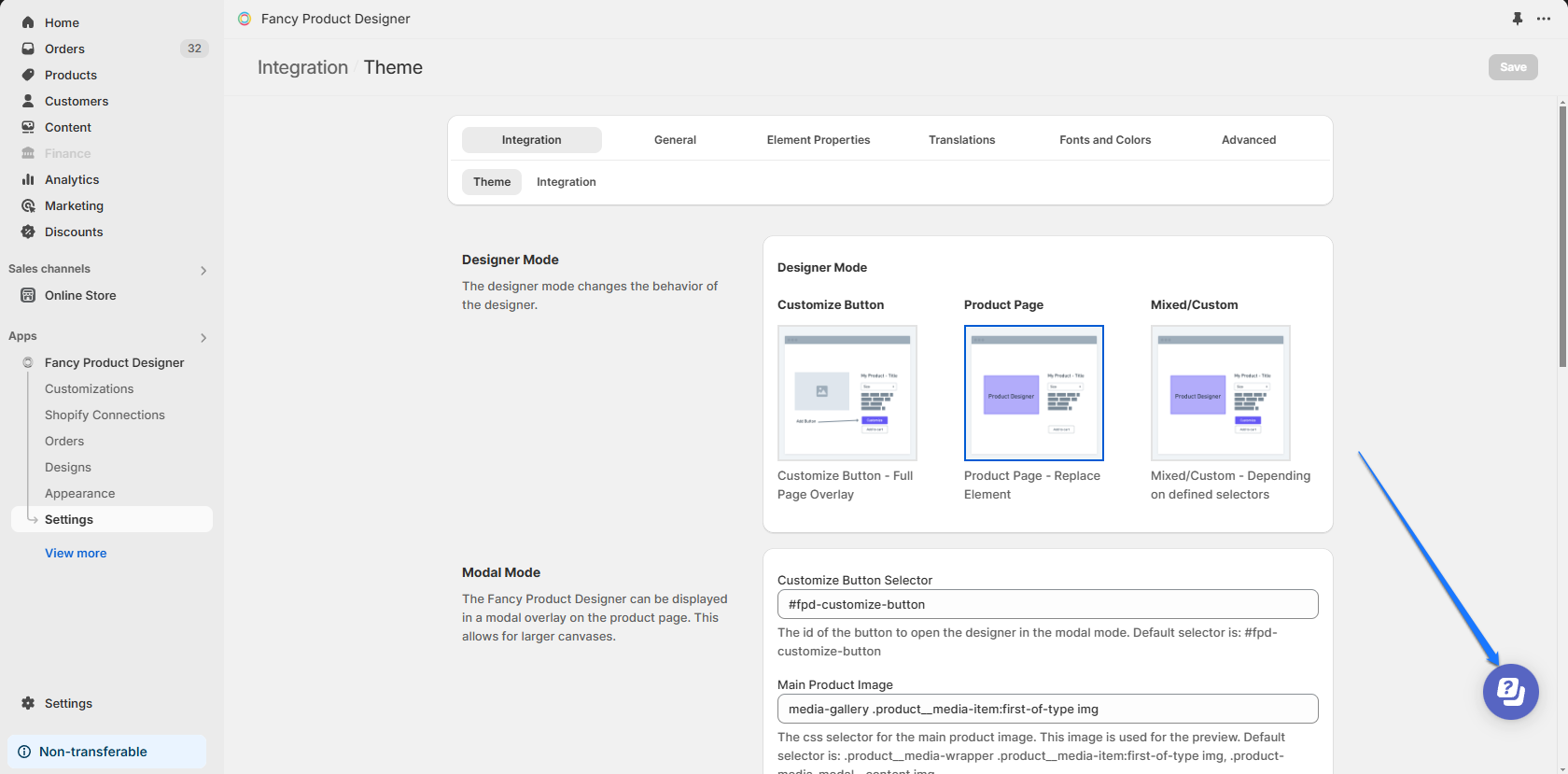Screen dimensions: 1568x774
Task: Click the Customize Button Selector input field
Action: pos(1048,604)
